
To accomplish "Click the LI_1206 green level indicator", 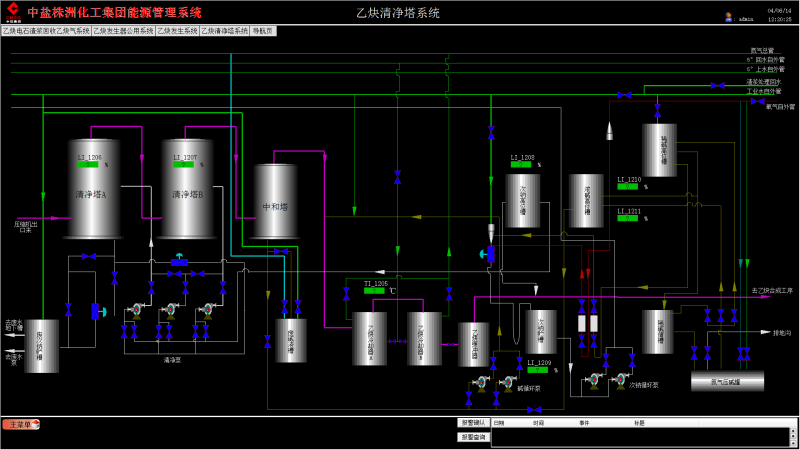I will point(88,165).
